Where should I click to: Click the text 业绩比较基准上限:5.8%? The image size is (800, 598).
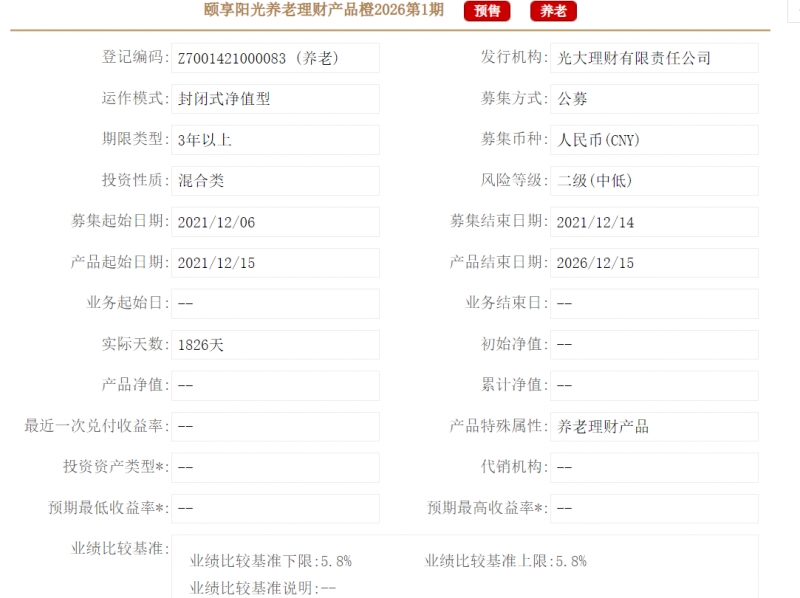tap(505, 561)
